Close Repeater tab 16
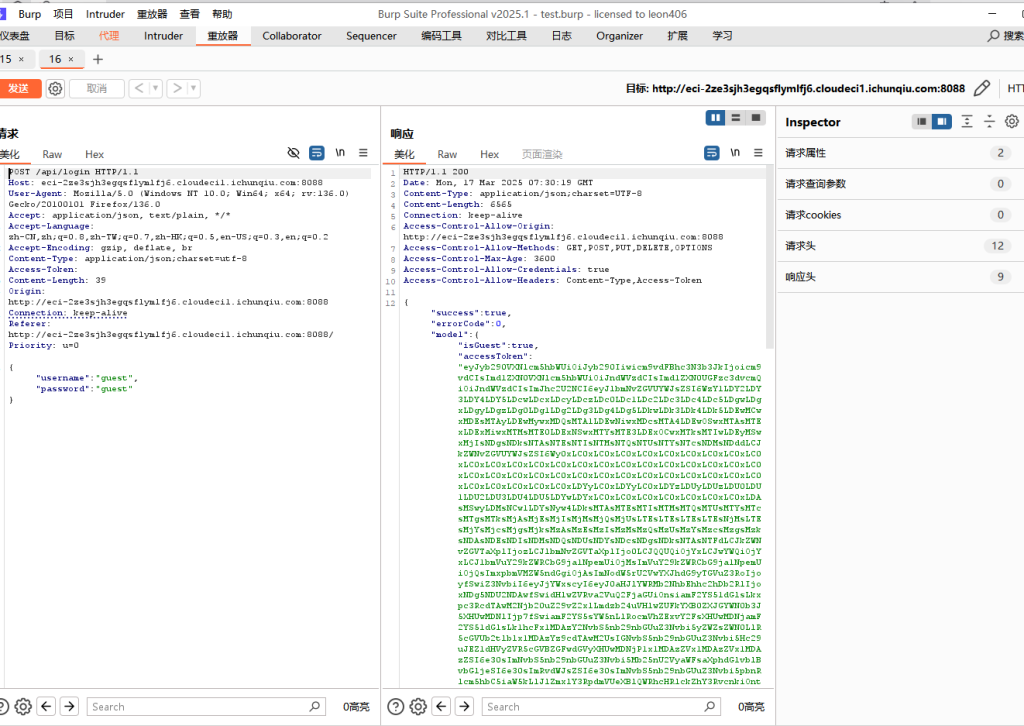The height and width of the screenshot is (726, 1024). [x=71, y=59]
